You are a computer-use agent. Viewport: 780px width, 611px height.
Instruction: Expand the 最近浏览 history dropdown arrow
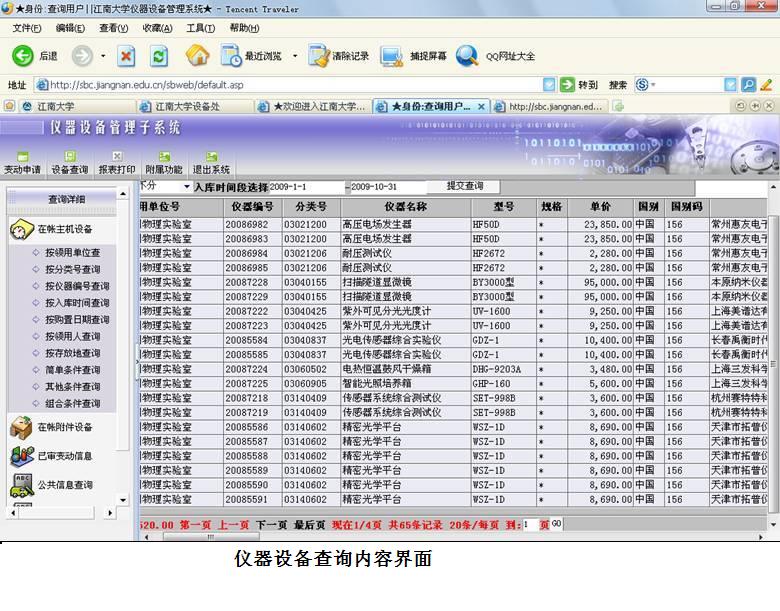[294, 56]
